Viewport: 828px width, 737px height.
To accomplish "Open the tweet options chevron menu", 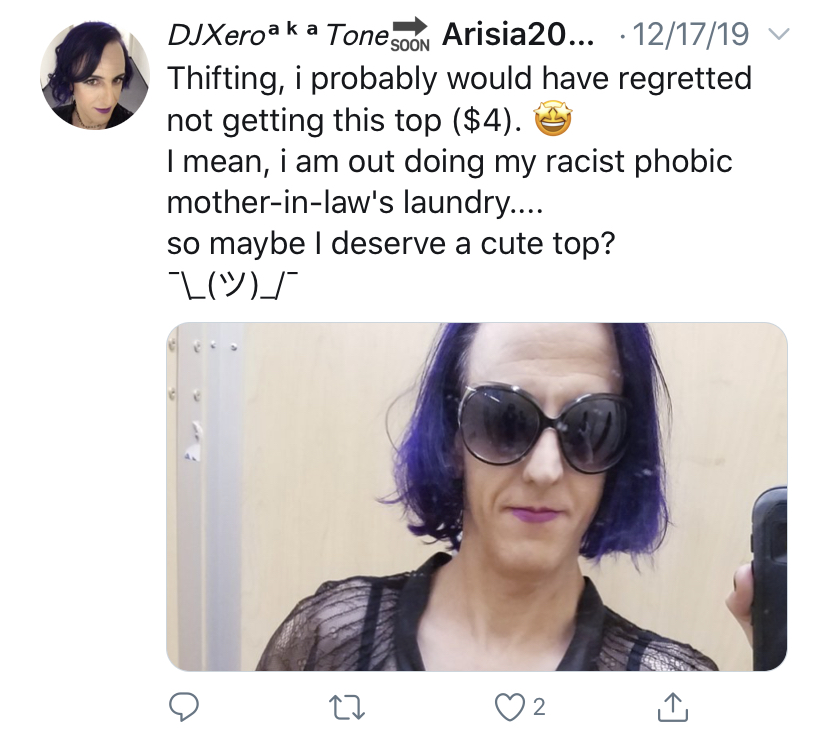I will click(x=778, y=35).
